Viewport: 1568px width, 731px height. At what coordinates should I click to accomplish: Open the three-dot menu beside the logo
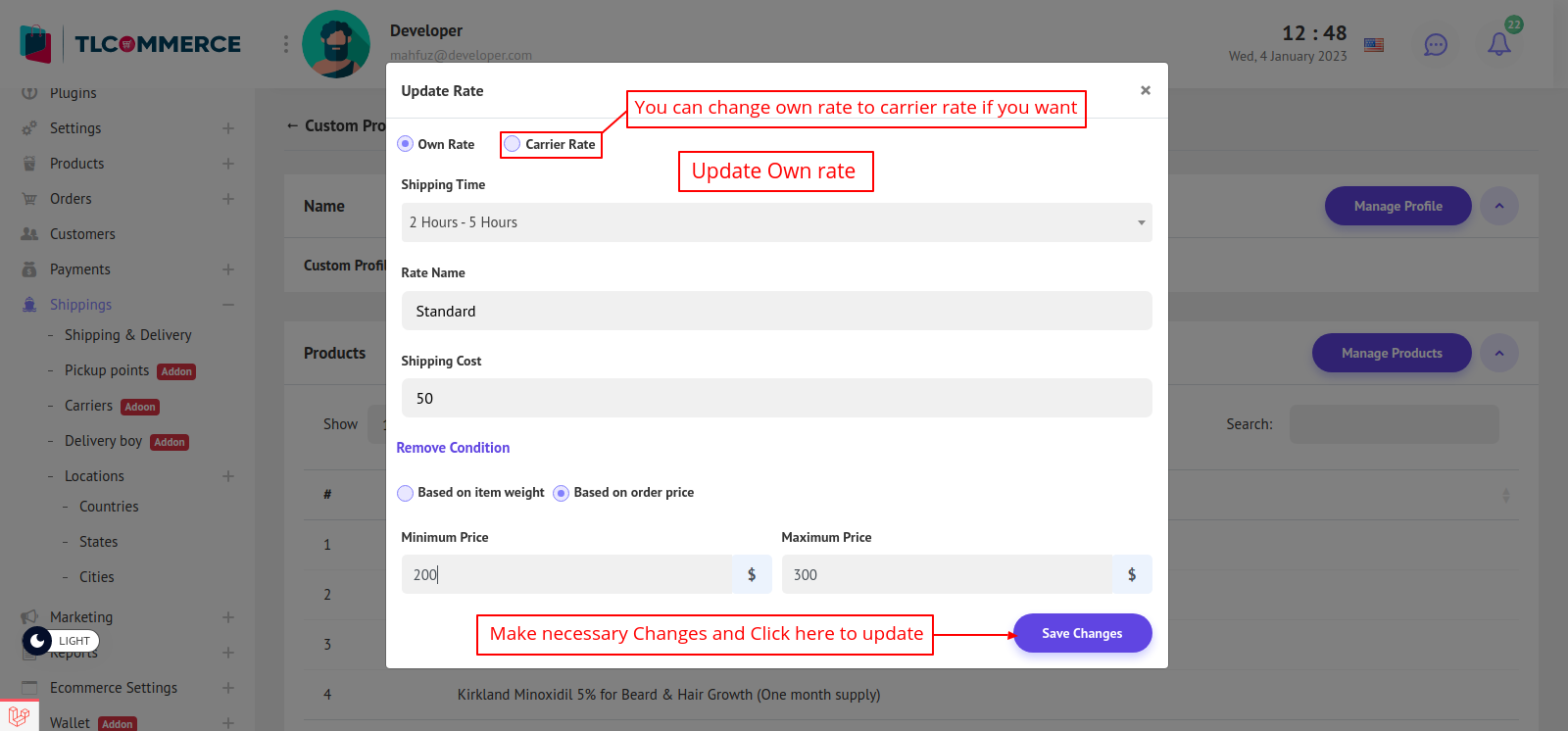click(286, 44)
